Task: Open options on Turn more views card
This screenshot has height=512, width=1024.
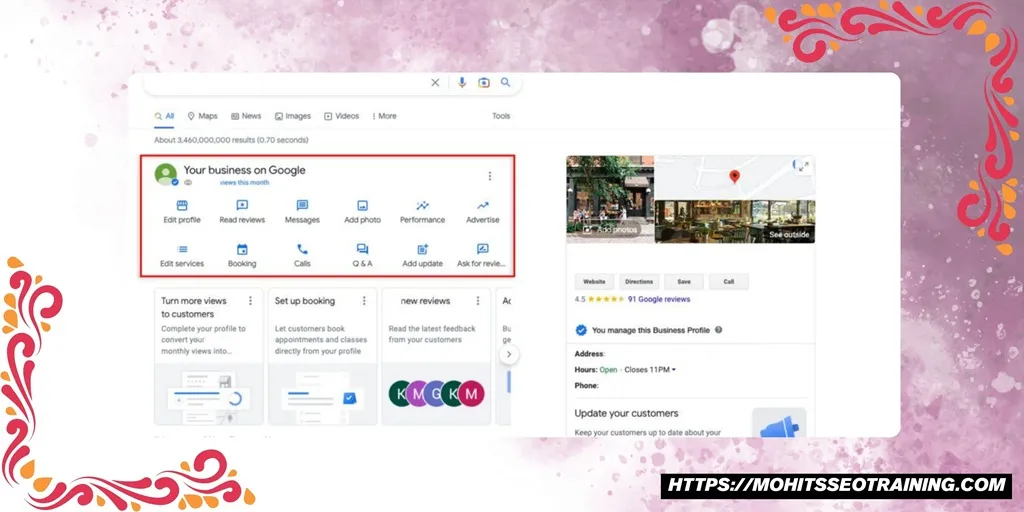Action: pyautogui.click(x=250, y=300)
